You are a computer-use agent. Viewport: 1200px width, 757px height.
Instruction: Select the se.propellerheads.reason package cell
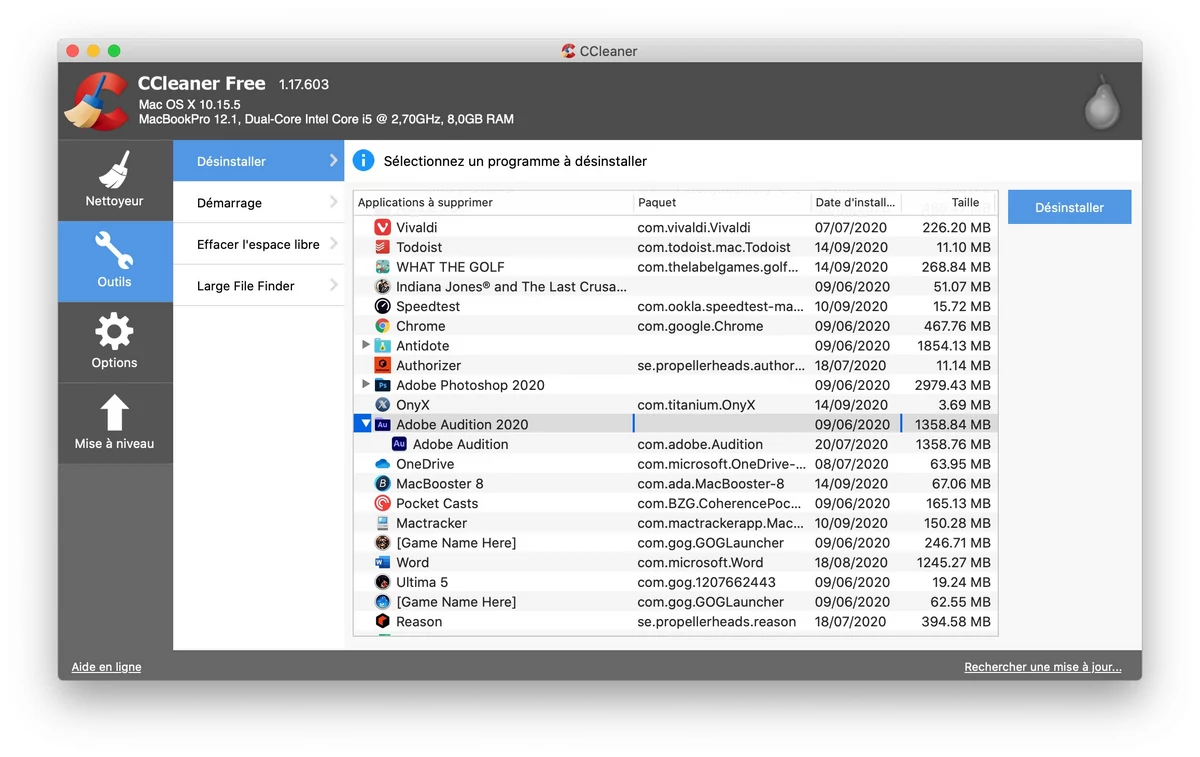point(717,622)
